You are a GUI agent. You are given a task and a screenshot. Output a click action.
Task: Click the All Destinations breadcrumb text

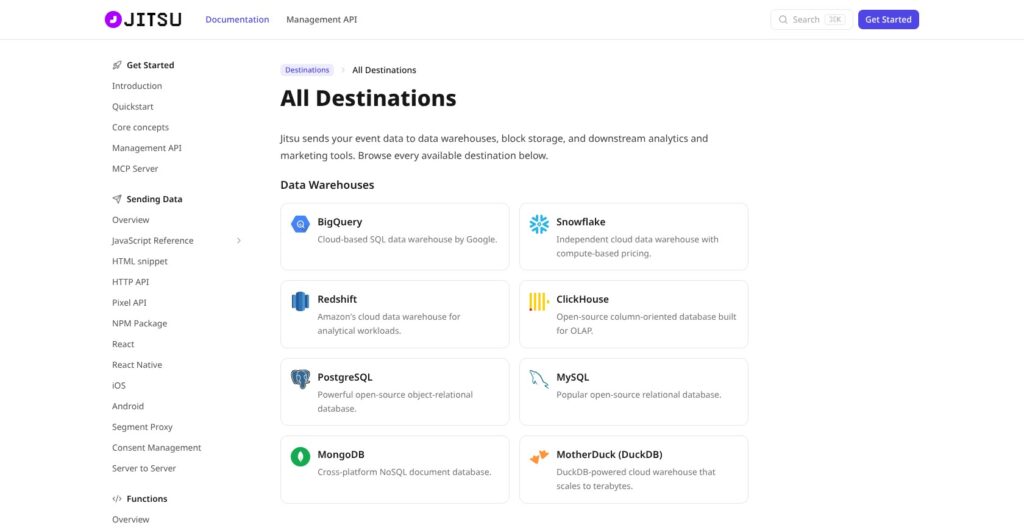384,70
